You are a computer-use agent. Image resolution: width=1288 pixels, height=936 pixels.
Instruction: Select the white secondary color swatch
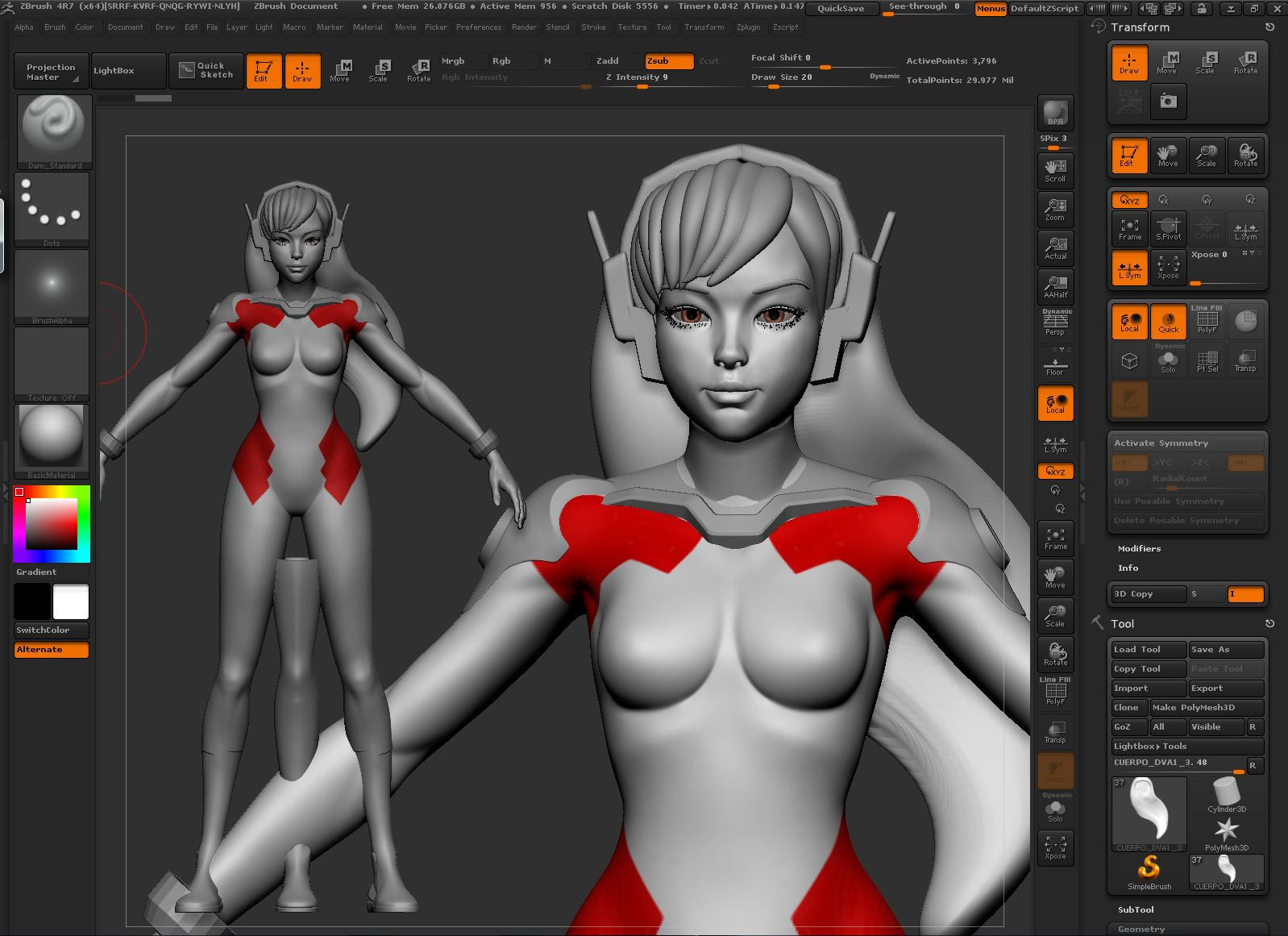point(71,601)
